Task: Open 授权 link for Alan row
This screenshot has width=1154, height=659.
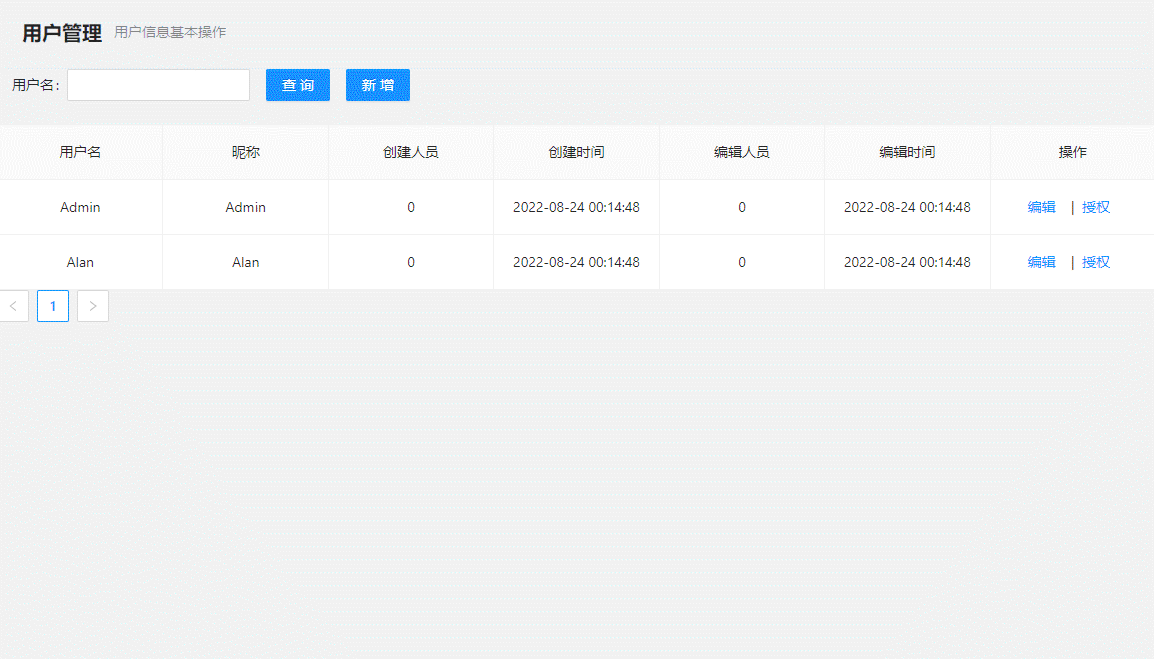Action: coord(1096,262)
